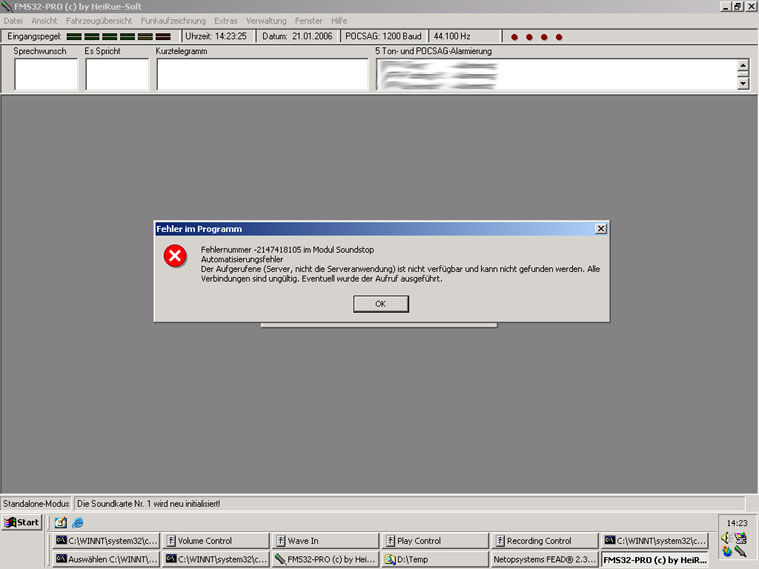The width and height of the screenshot is (759, 569).
Task: Open the Windows Start menu
Action: coord(22,523)
